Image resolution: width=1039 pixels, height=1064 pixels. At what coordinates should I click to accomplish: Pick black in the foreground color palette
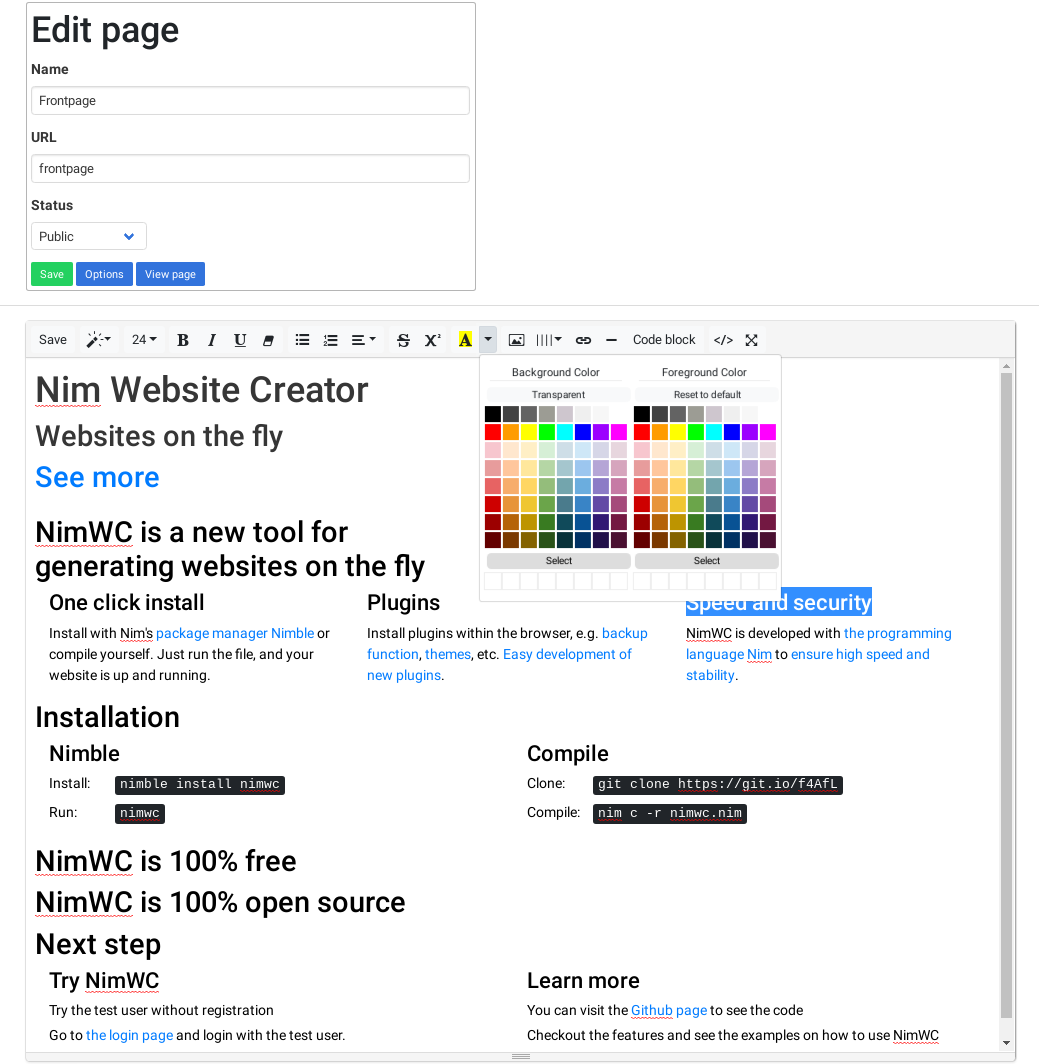tap(641, 414)
